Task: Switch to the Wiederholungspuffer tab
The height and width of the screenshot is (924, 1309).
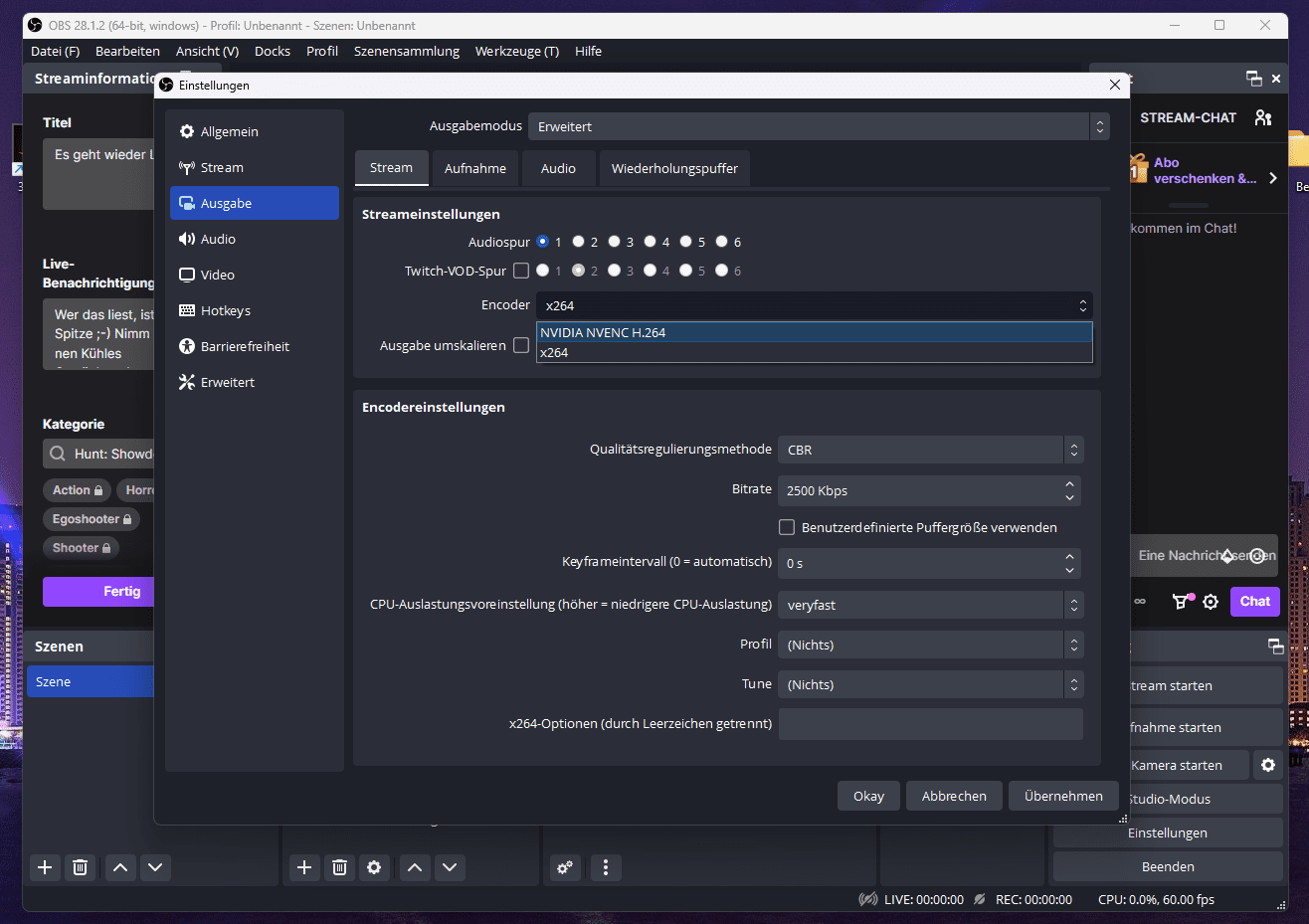Action: (x=674, y=168)
